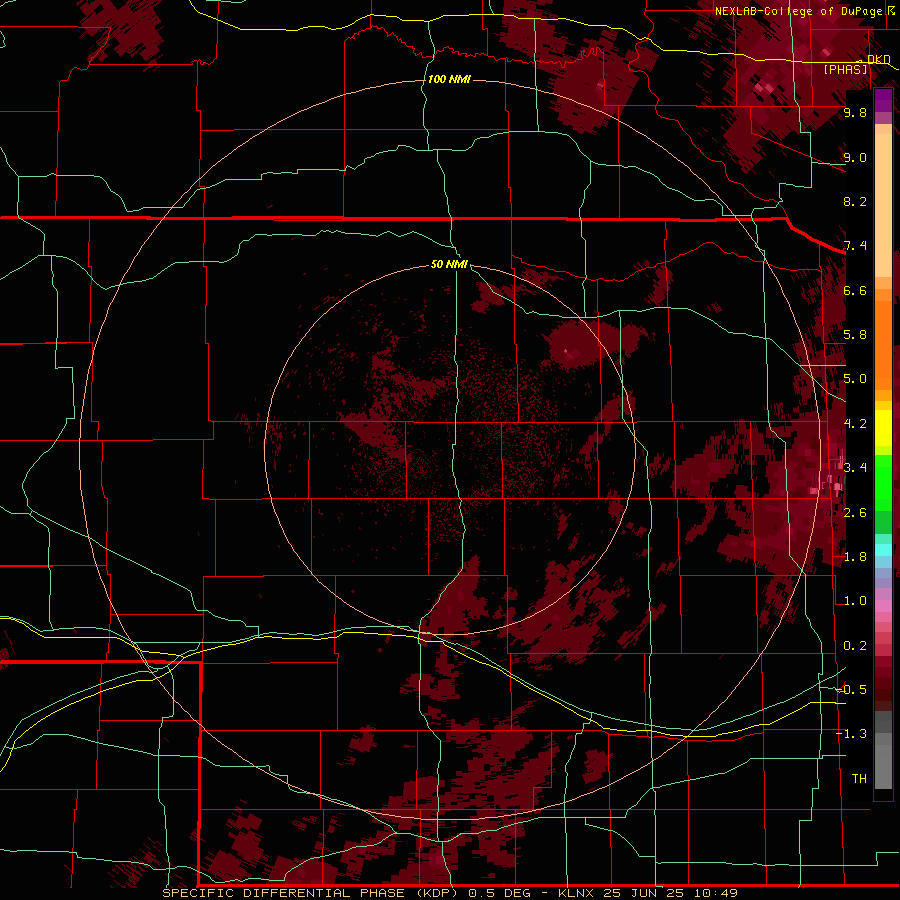The image size is (900, 900).
Task: Click the 10:49 timestamp
Action: point(715,893)
